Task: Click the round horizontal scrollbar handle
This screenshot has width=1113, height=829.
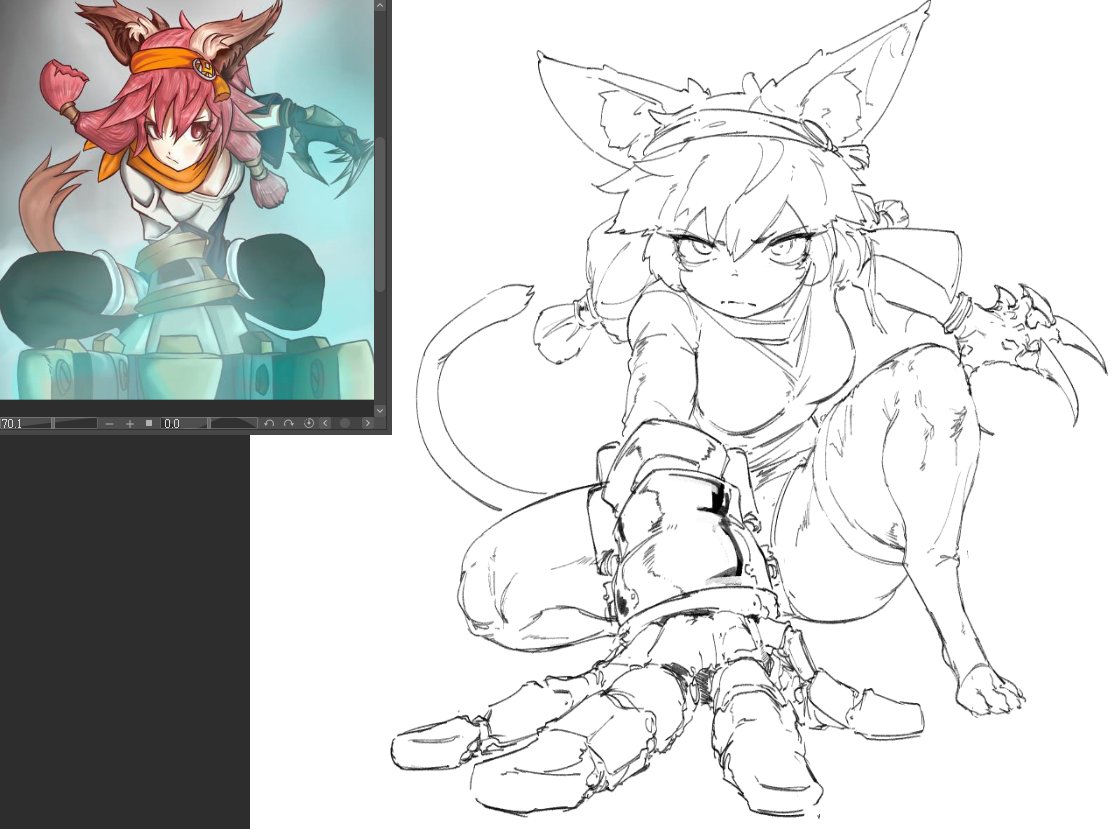Action: pos(346,423)
